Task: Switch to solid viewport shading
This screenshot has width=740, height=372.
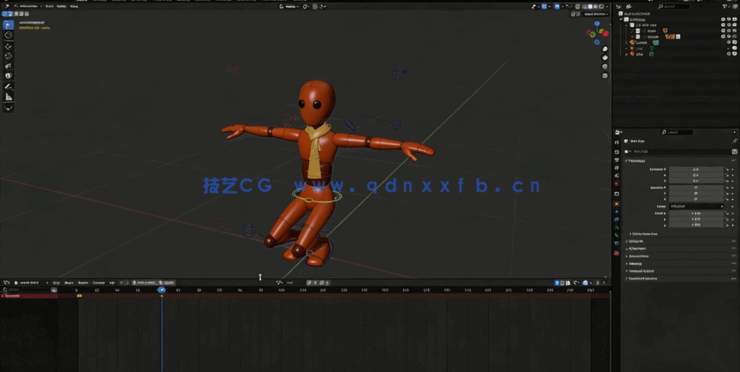Action: (590, 7)
